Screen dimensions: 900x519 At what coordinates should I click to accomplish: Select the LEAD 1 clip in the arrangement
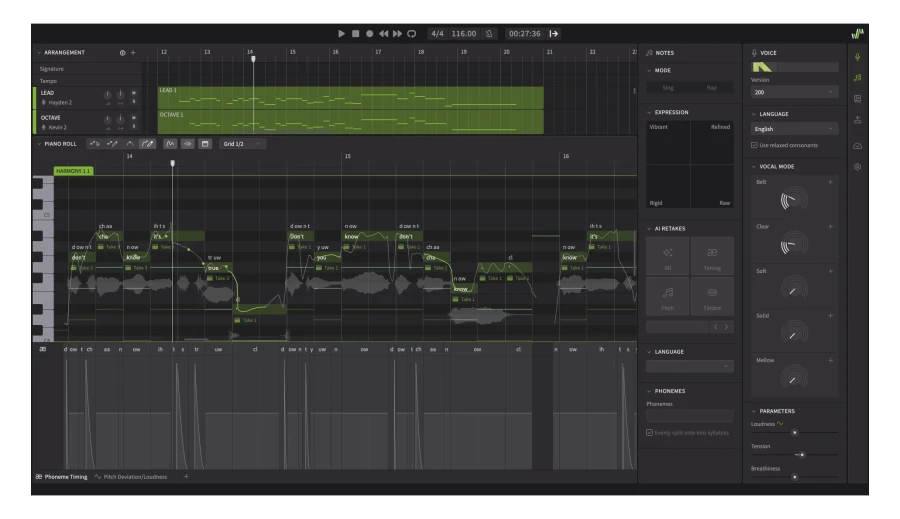tap(351, 98)
